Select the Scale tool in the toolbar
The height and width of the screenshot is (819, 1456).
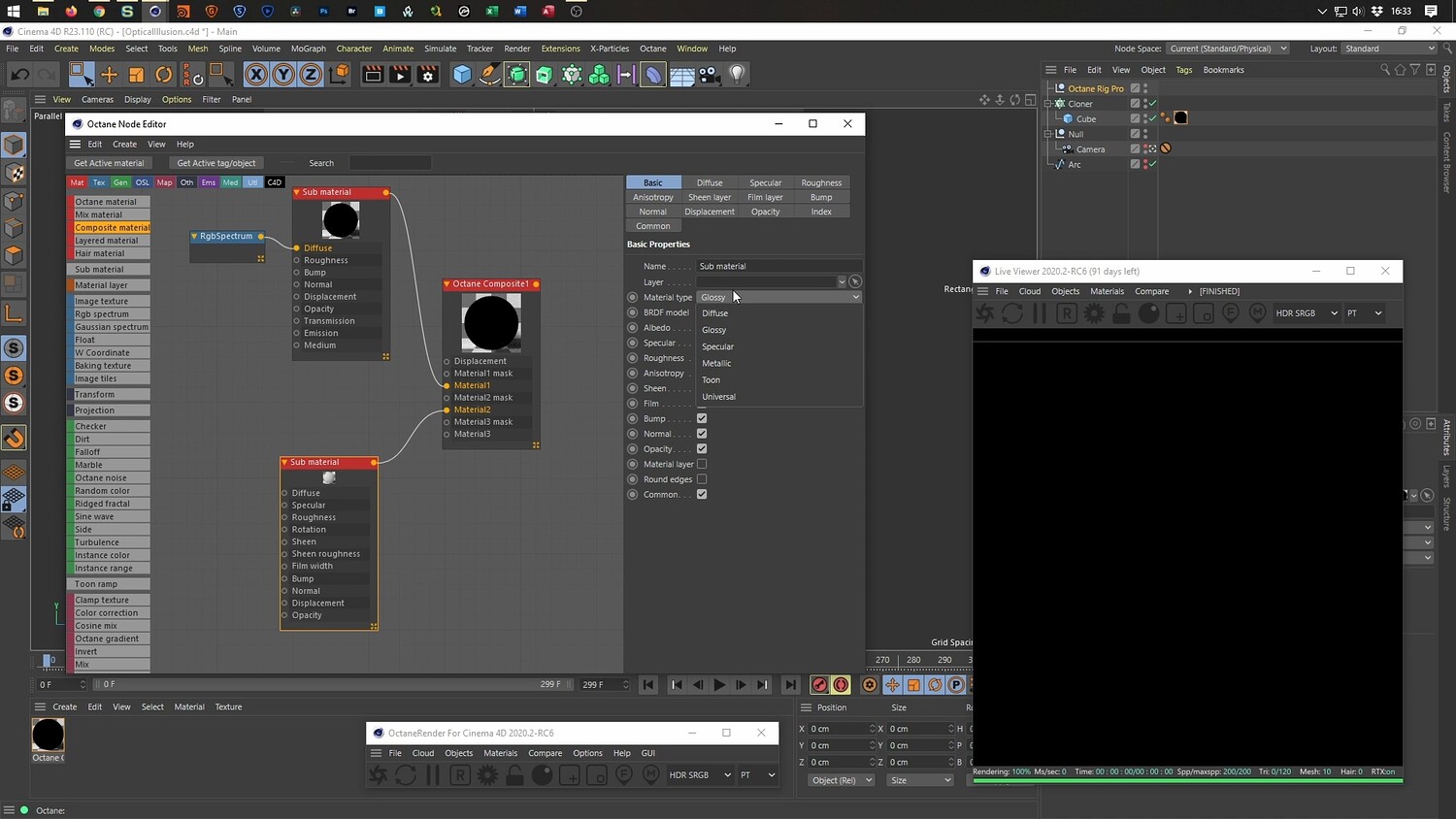click(137, 75)
